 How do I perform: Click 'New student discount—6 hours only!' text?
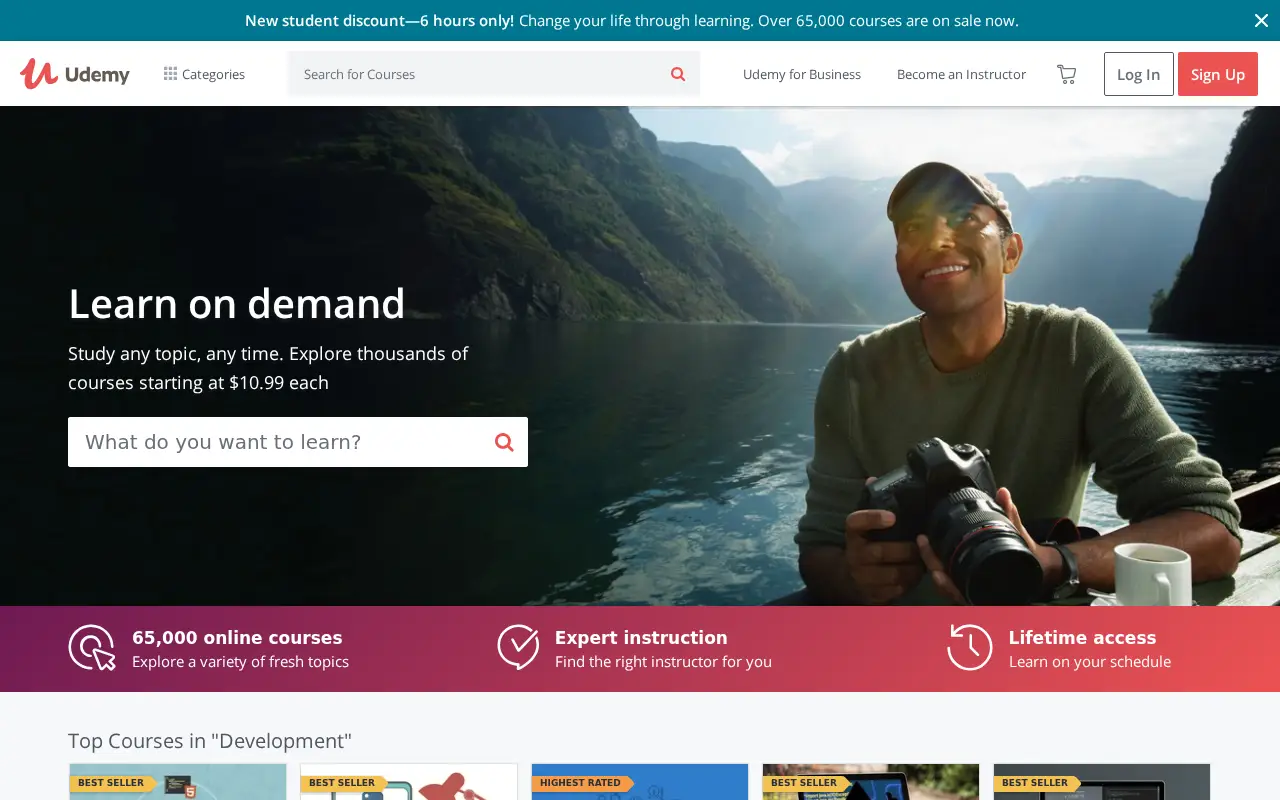[x=380, y=20]
